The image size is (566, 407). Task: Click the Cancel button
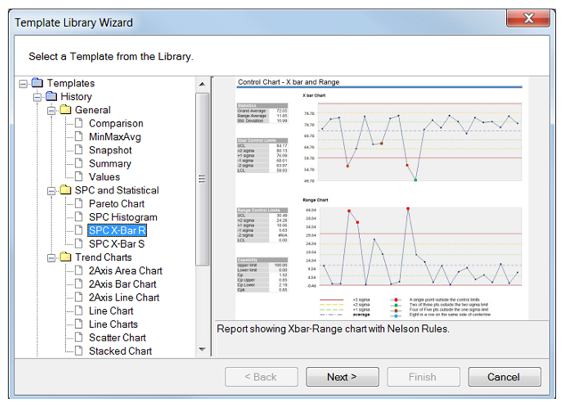[x=504, y=377]
